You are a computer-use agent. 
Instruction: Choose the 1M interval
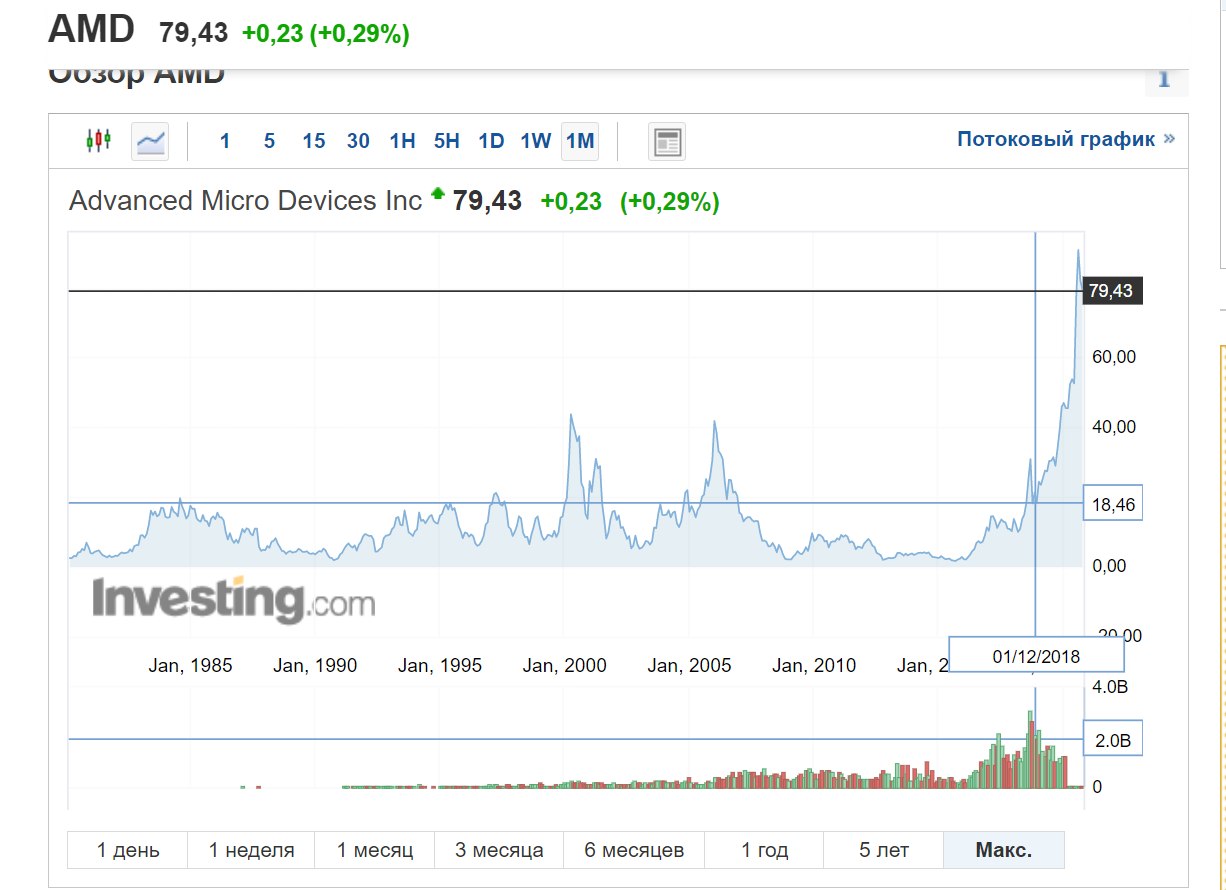point(580,141)
